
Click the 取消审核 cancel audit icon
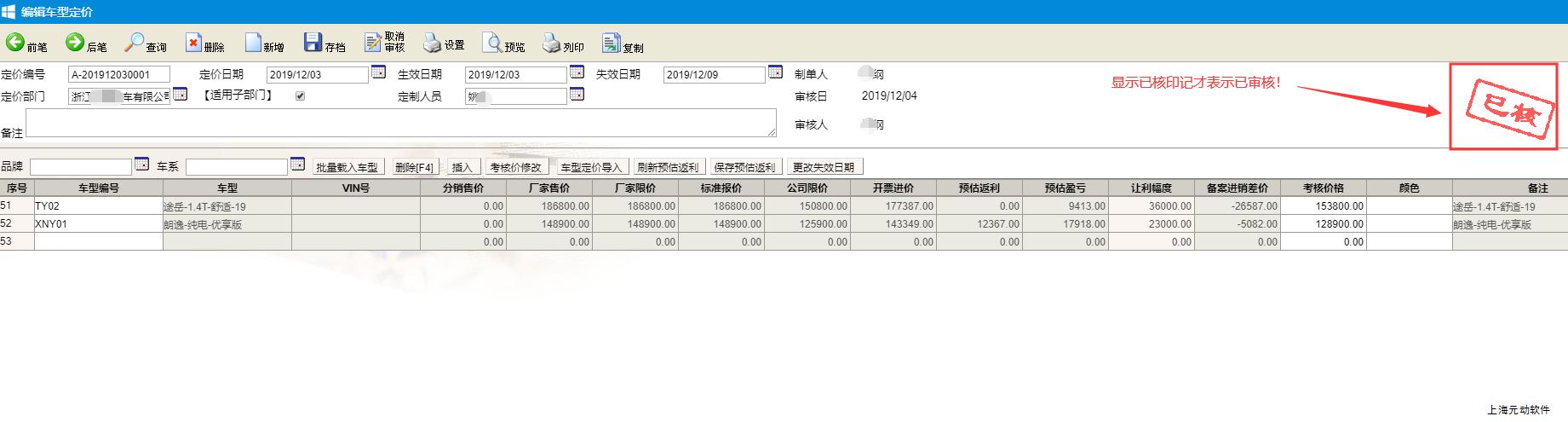tap(373, 43)
